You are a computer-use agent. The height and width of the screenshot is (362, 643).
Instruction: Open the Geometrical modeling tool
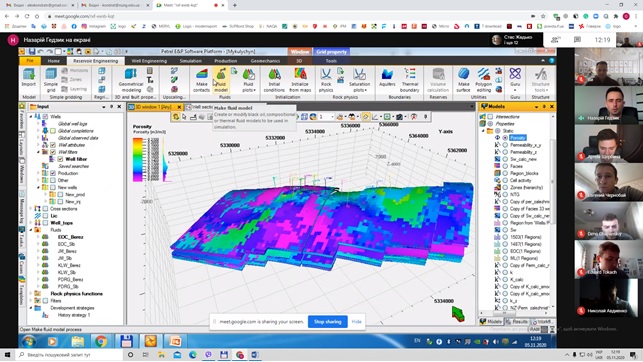point(131,80)
